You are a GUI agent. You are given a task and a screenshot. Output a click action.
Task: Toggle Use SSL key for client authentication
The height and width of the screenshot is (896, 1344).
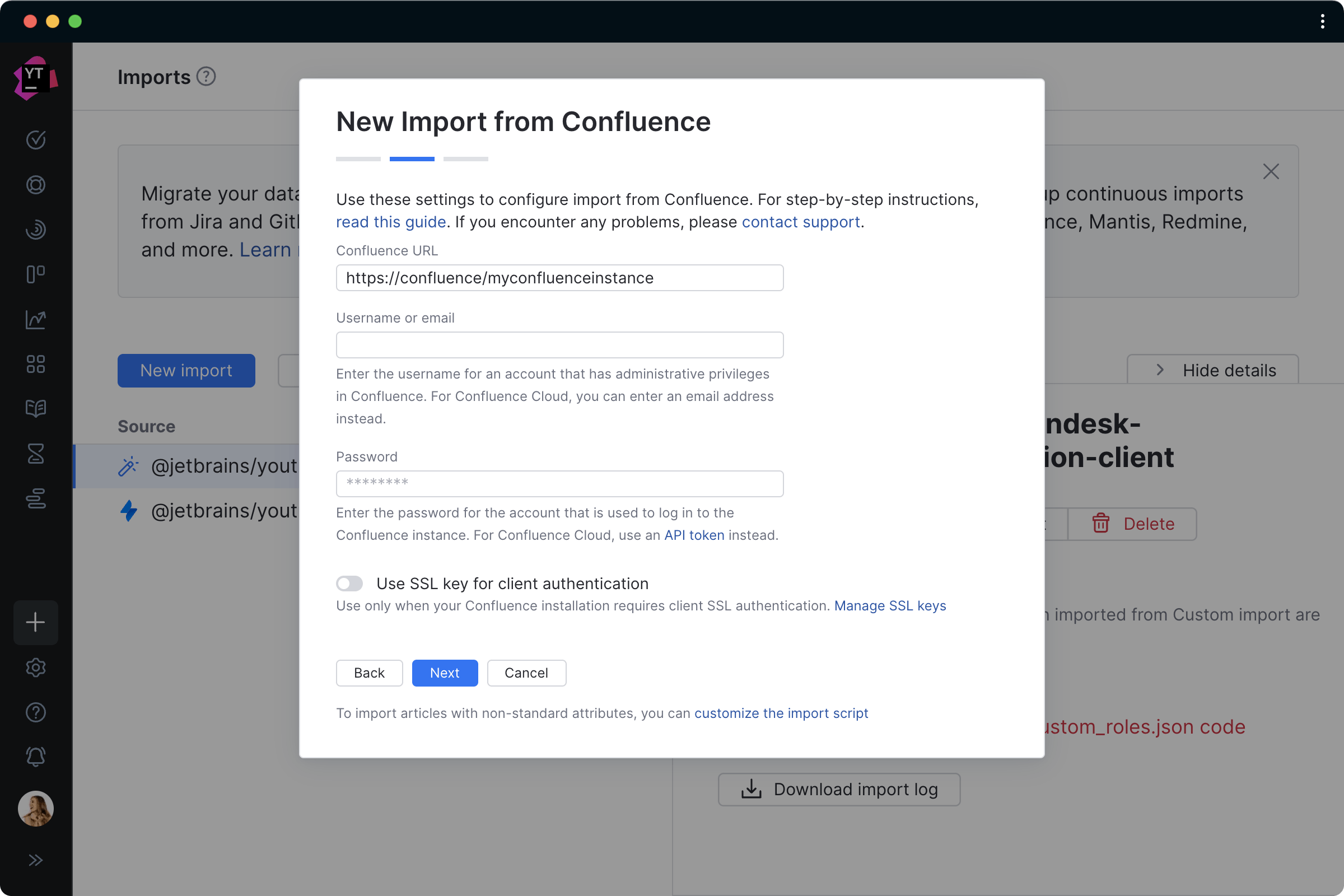click(x=349, y=584)
